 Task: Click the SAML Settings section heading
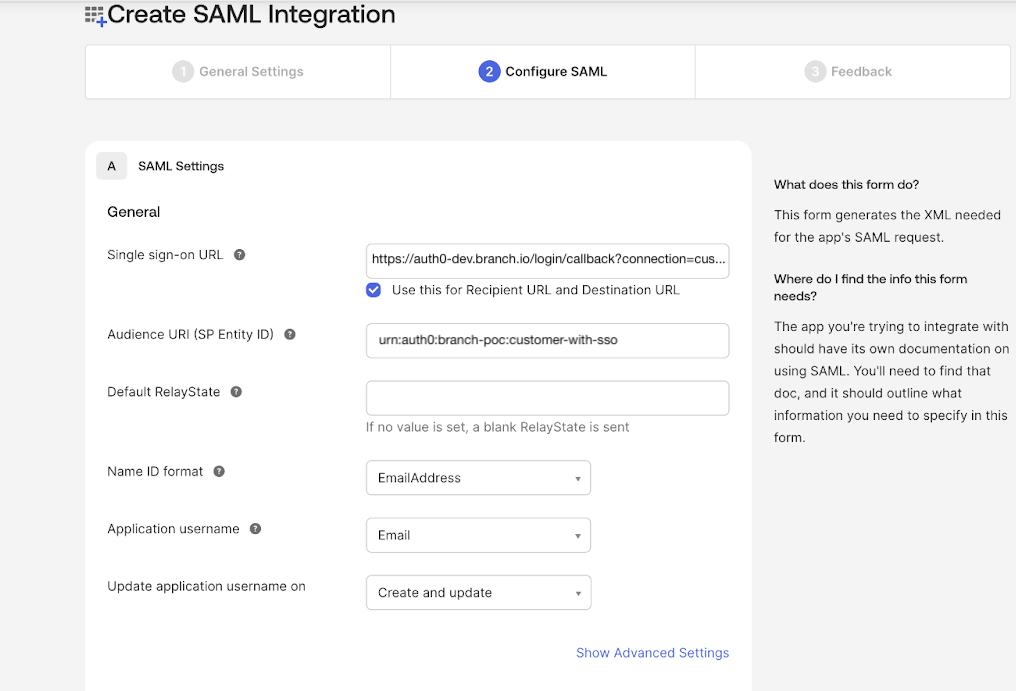181,166
